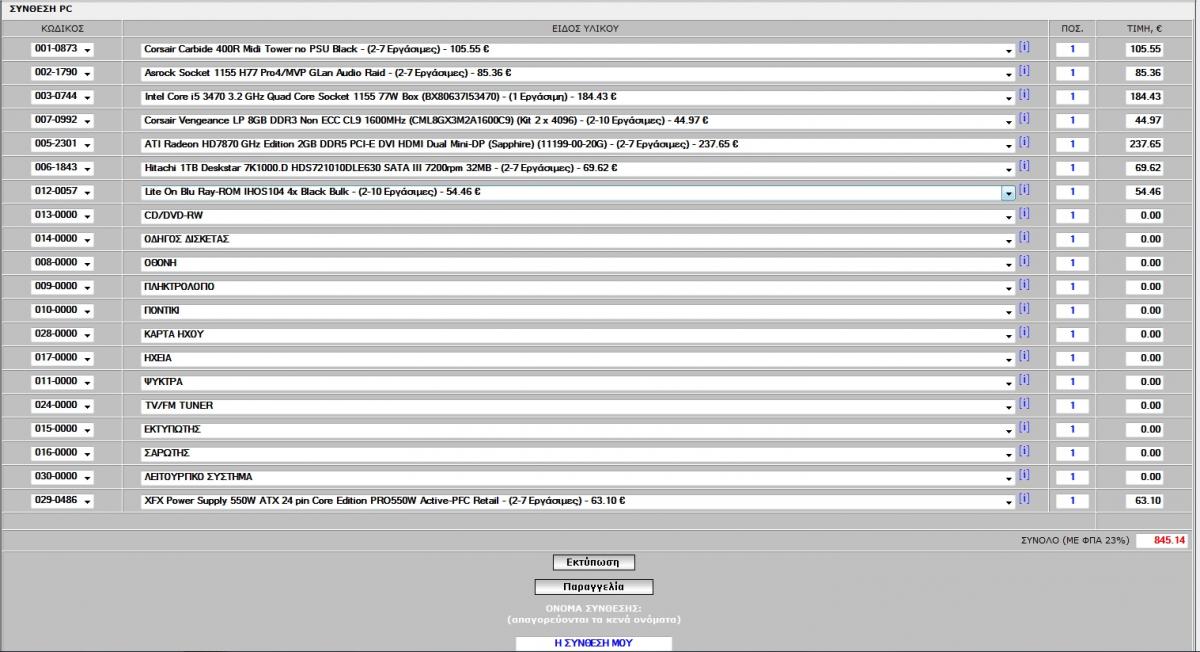Open code dropdown 001-0873

62,49
